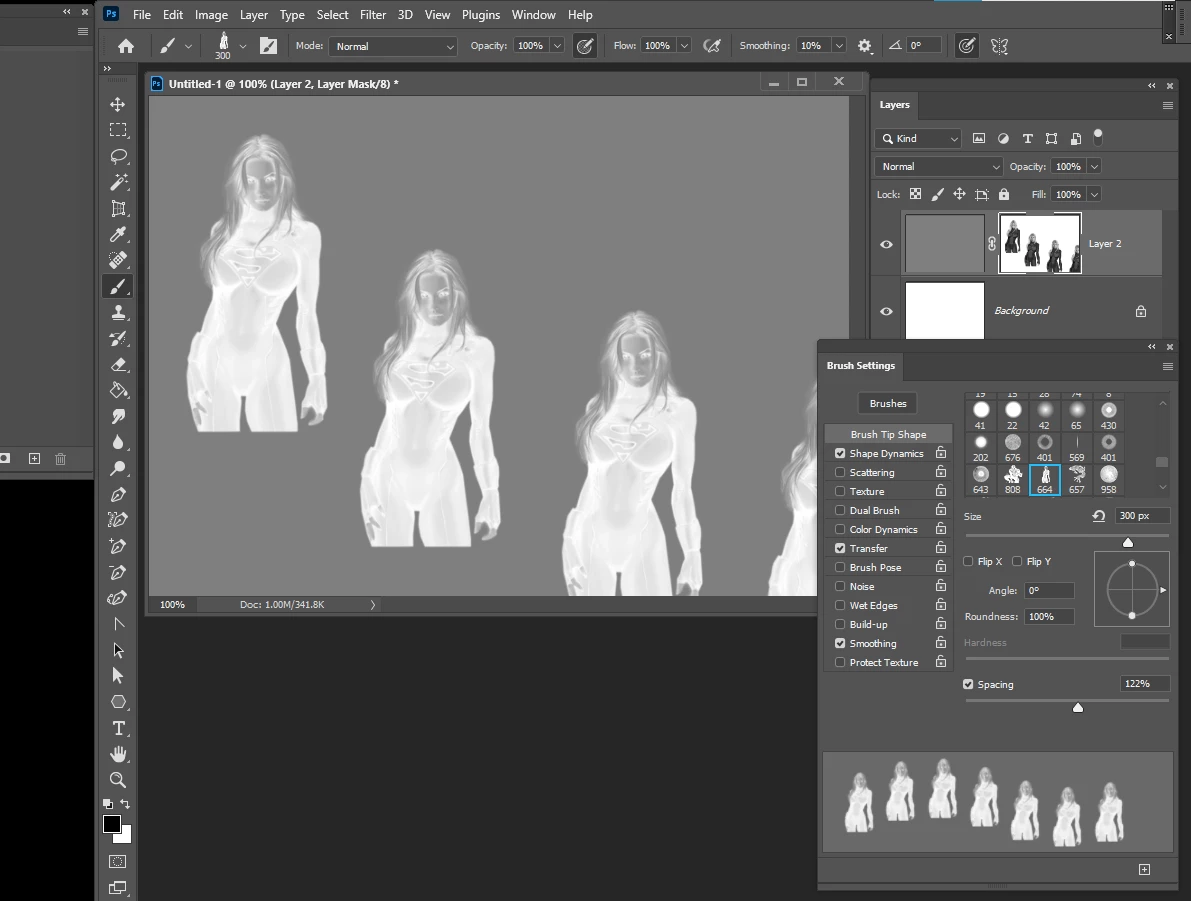
Task: Open the brush smoothing options gear
Action: coord(865,46)
